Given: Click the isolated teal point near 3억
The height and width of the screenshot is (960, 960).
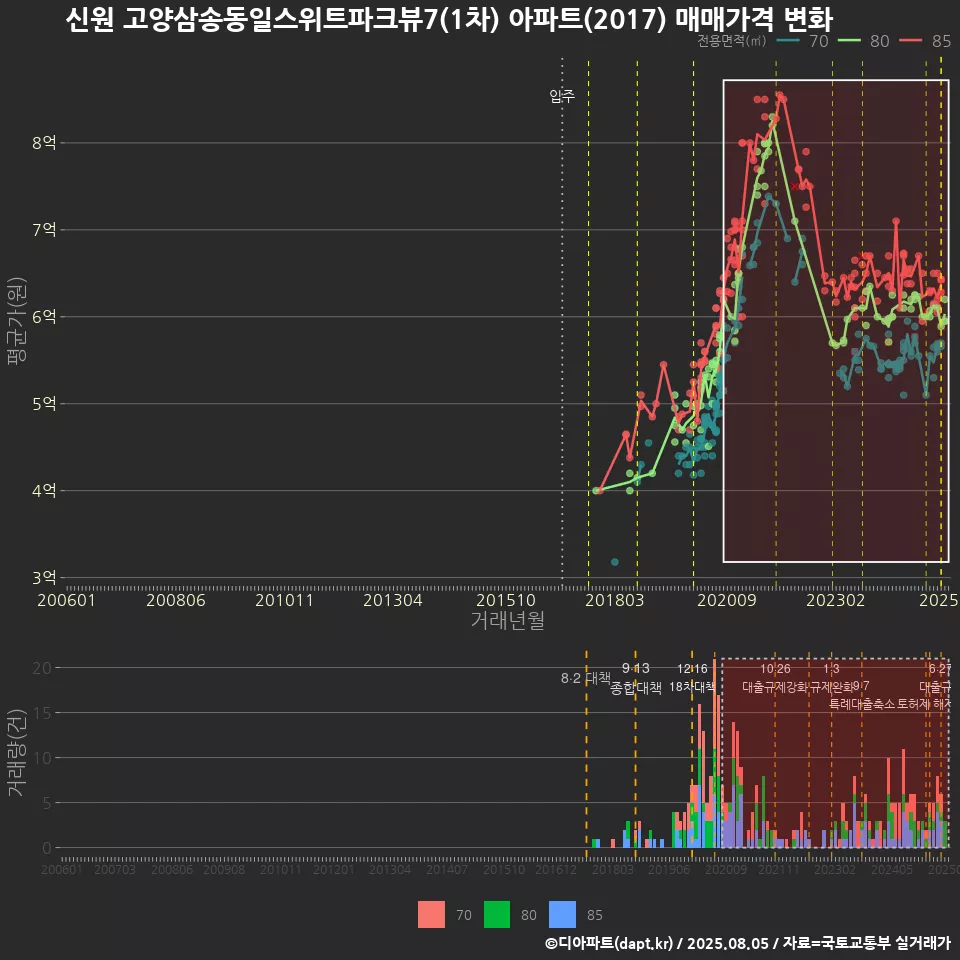Looking at the screenshot, I should click(x=615, y=562).
